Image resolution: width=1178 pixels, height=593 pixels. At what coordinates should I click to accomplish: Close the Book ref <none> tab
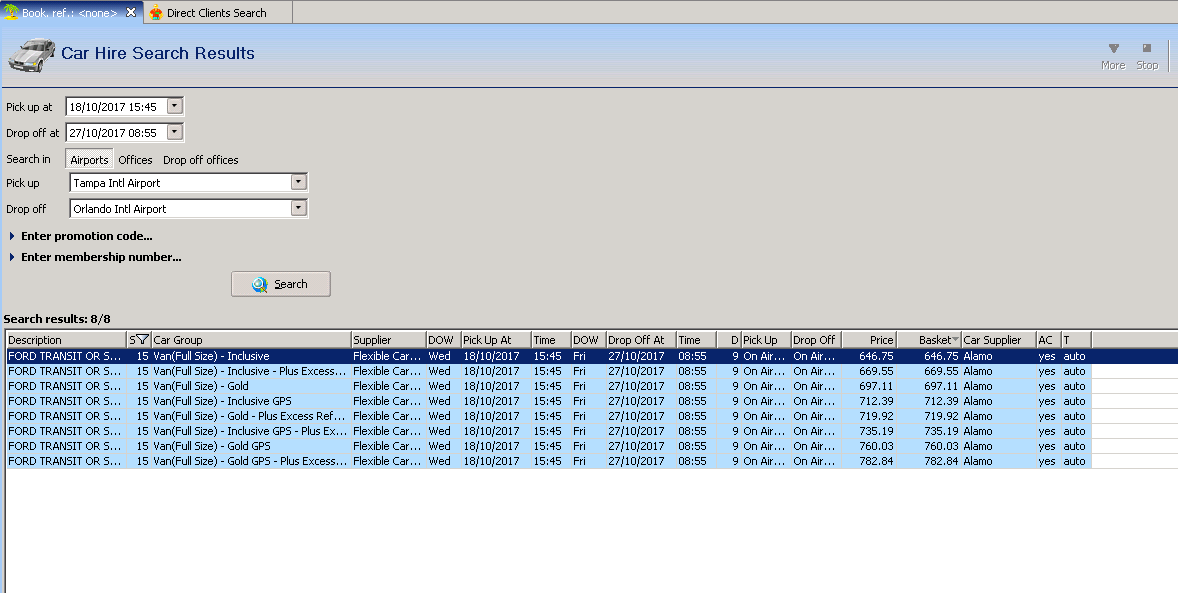click(x=131, y=12)
